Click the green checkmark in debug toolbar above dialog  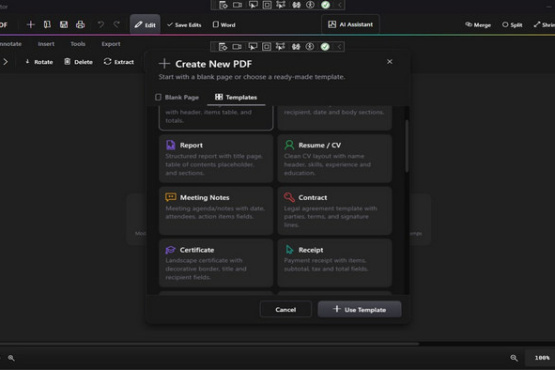click(x=325, y=46)
